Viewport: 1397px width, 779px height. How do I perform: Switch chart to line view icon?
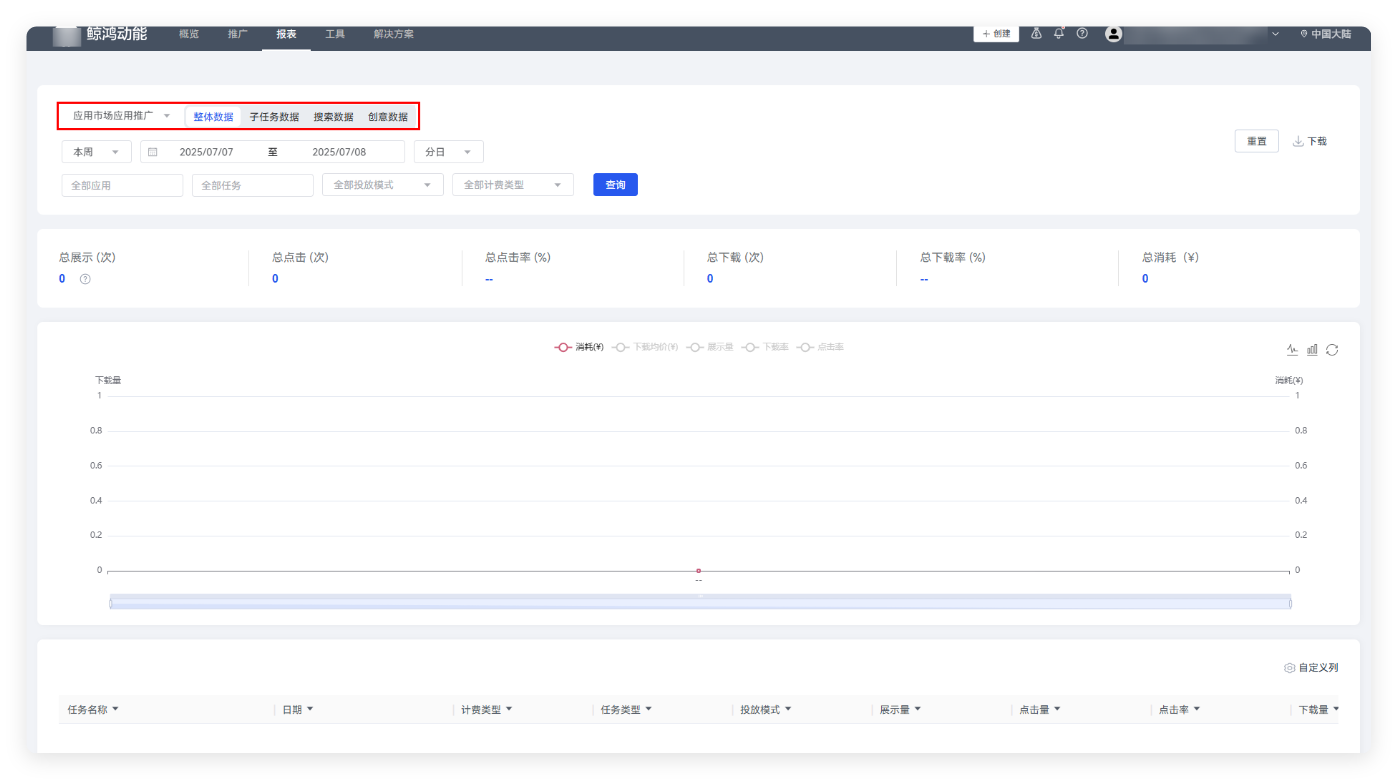coord(1292,350)
